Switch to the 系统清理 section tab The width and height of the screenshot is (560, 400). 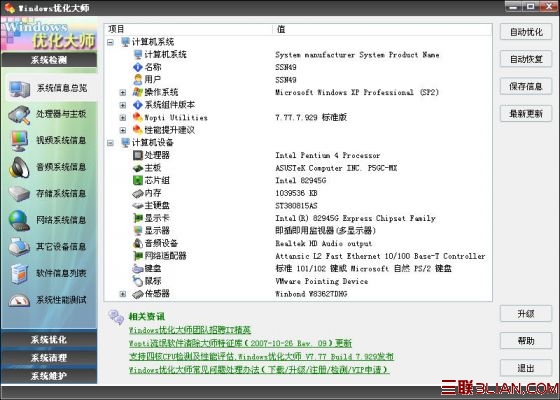coord(49,358)
